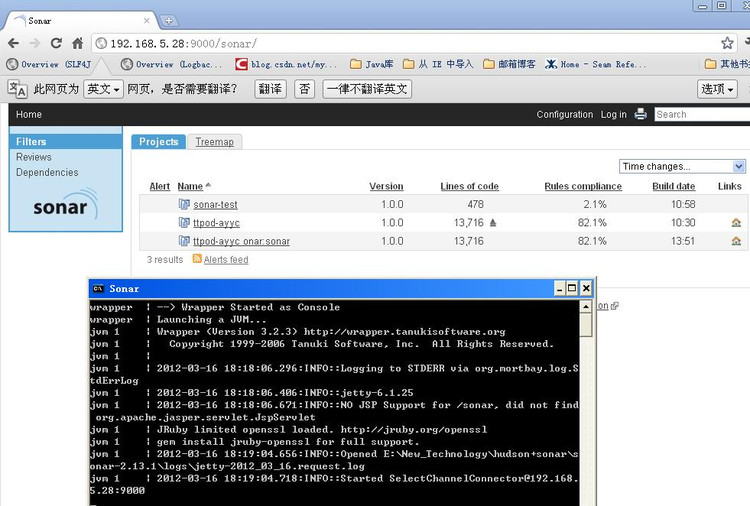Go back using the browser back arrow
Image resolution: width=750 pixels, height=506 pixels.
tap(13, 44)
